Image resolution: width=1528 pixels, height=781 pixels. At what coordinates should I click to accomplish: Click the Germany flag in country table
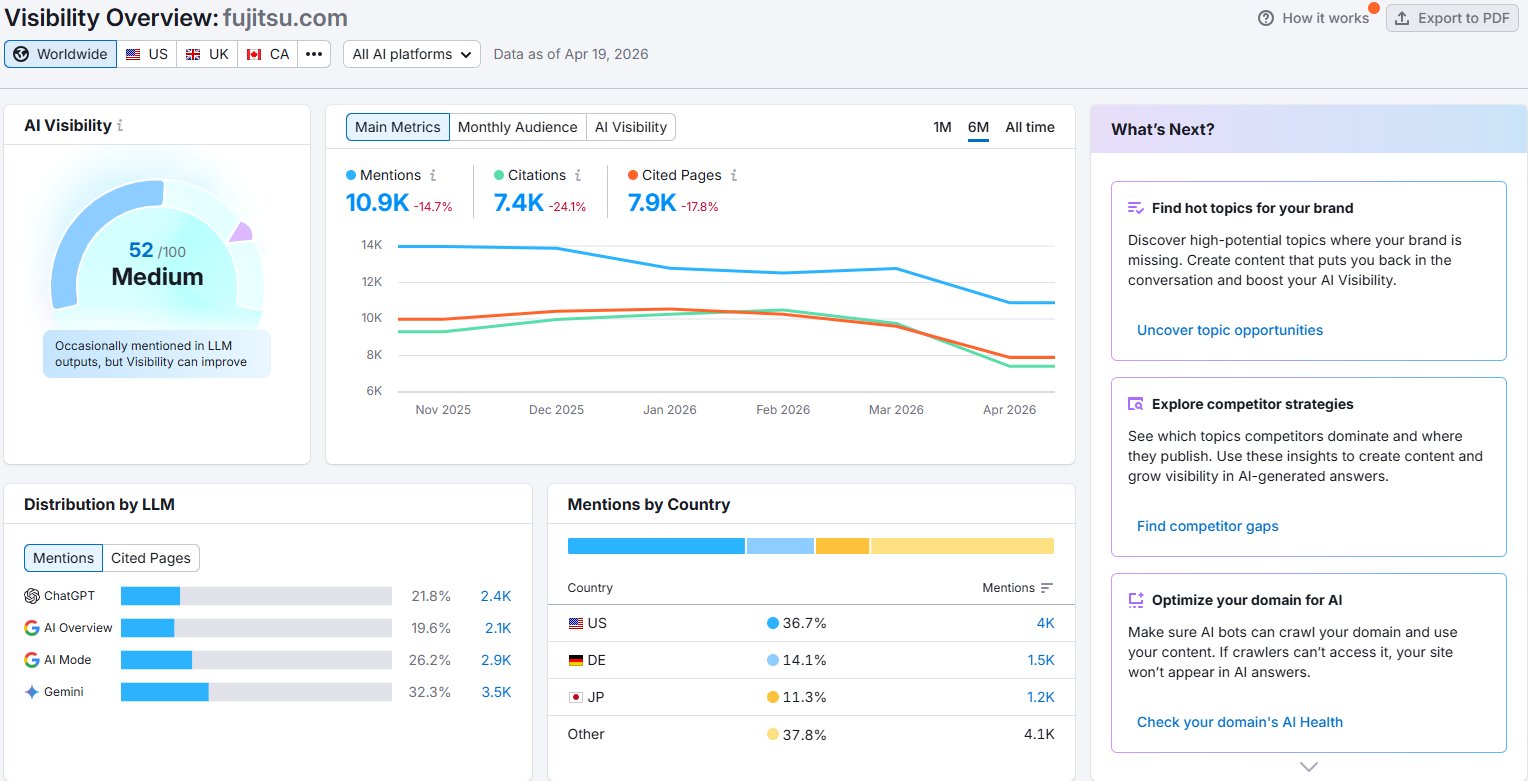(x=575, y=660)
